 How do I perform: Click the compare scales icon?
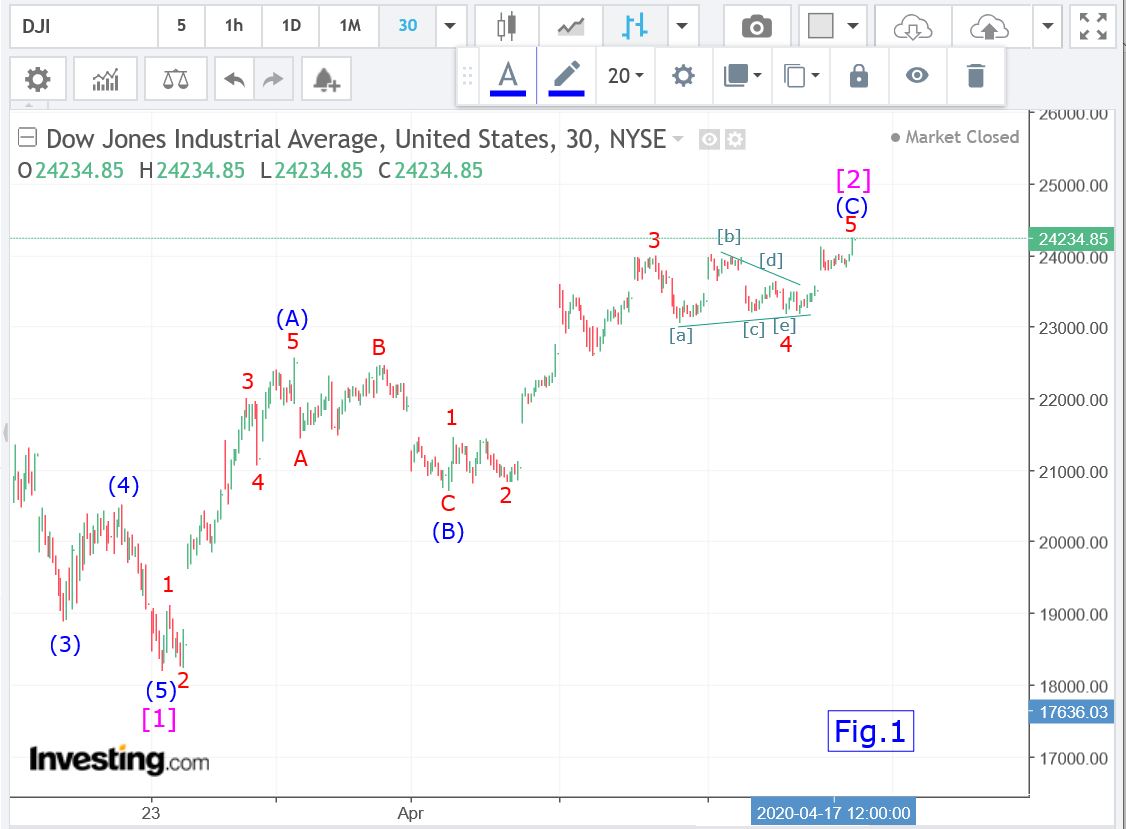[x=175, y=78]
